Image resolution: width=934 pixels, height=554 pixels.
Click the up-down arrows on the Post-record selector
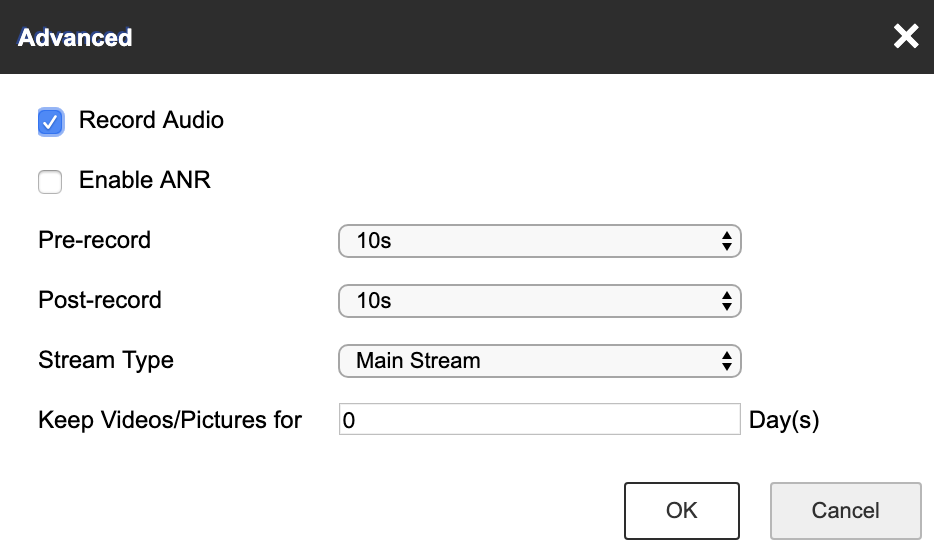pyautogui.click(x=727, y=301)
